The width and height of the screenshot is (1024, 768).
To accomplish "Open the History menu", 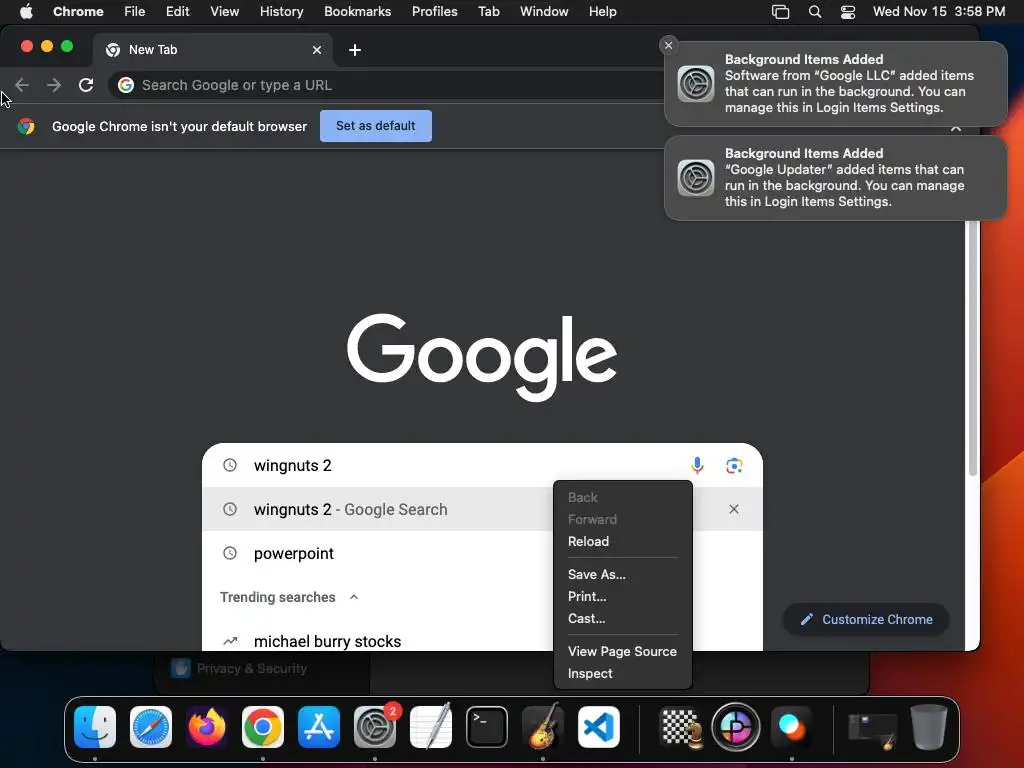I will click(281, 11).
